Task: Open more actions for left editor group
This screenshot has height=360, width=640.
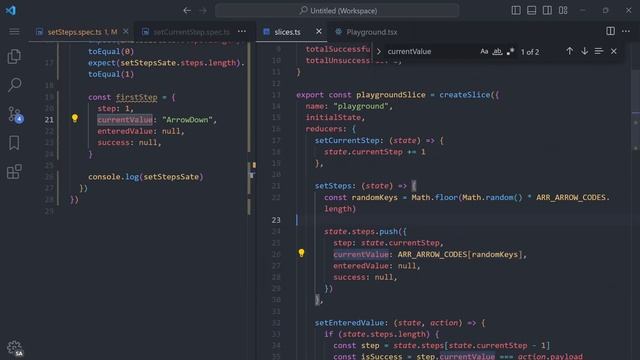Action: [242, 31]
